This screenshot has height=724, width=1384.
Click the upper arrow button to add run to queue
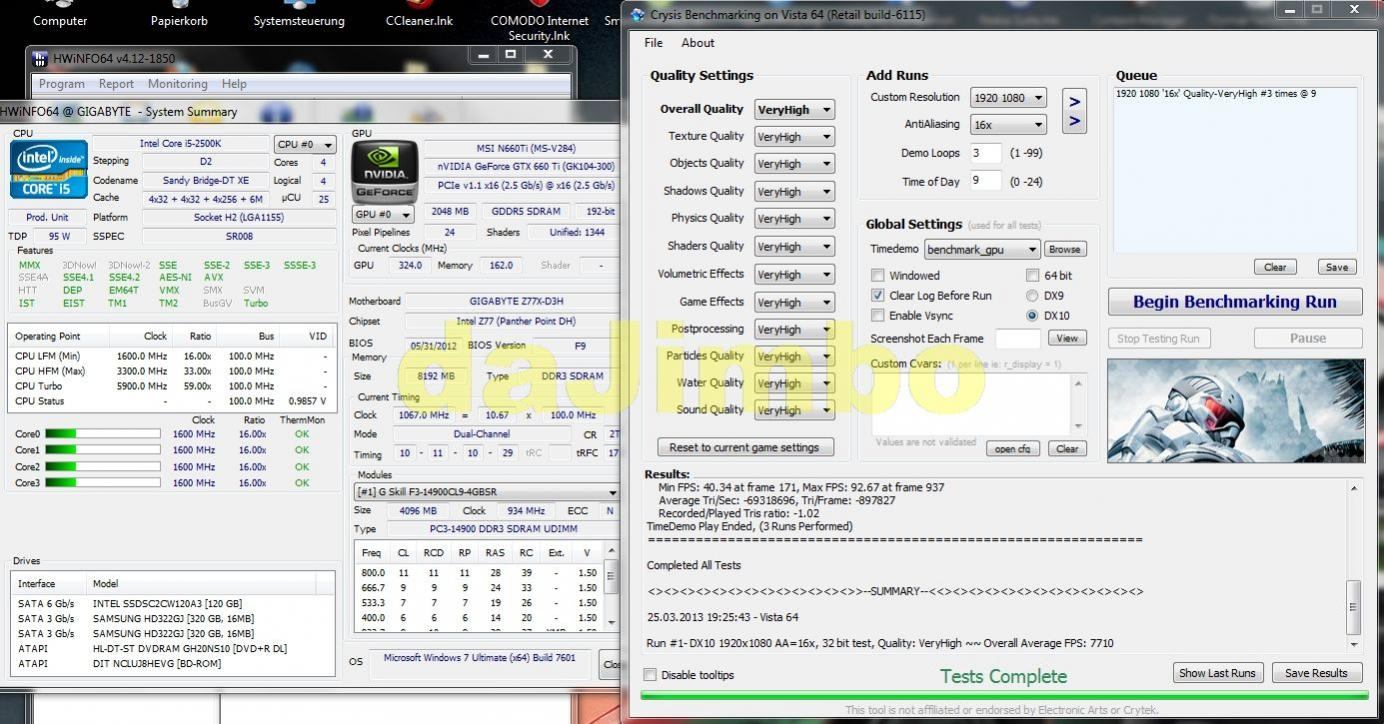pos(1074,101)
